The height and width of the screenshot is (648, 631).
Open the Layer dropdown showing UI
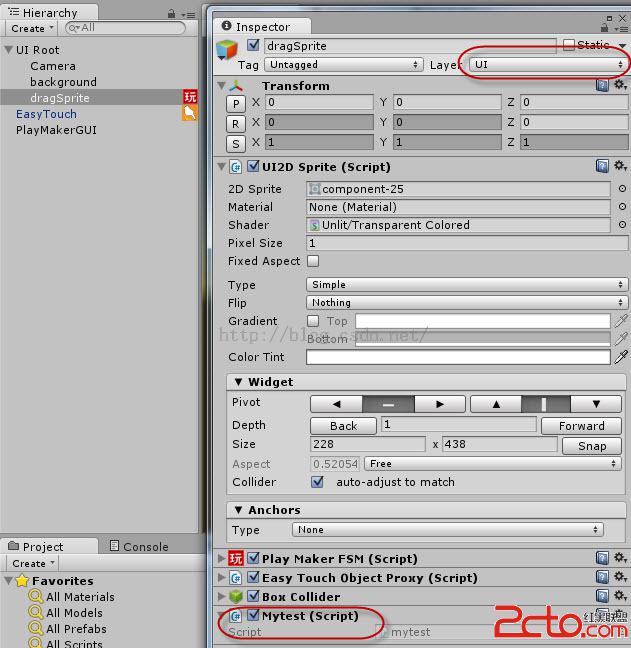point(547,64)
